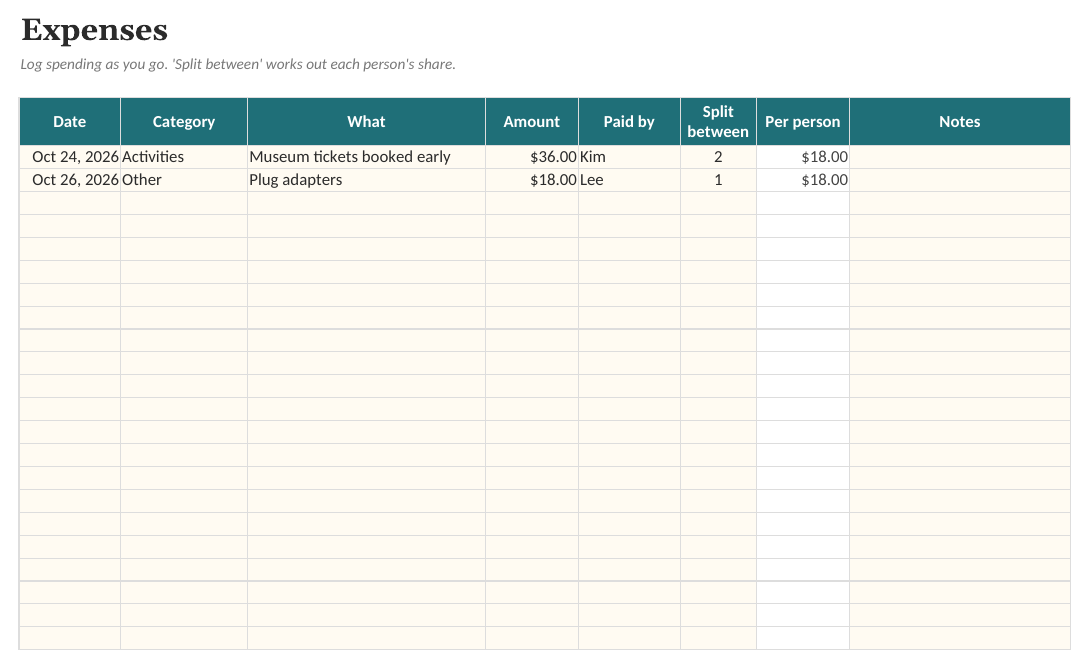Select the subtitle text about logging spending
Image resolution: width=1089 pixels, height=668 pixels.
click(238, 65)
